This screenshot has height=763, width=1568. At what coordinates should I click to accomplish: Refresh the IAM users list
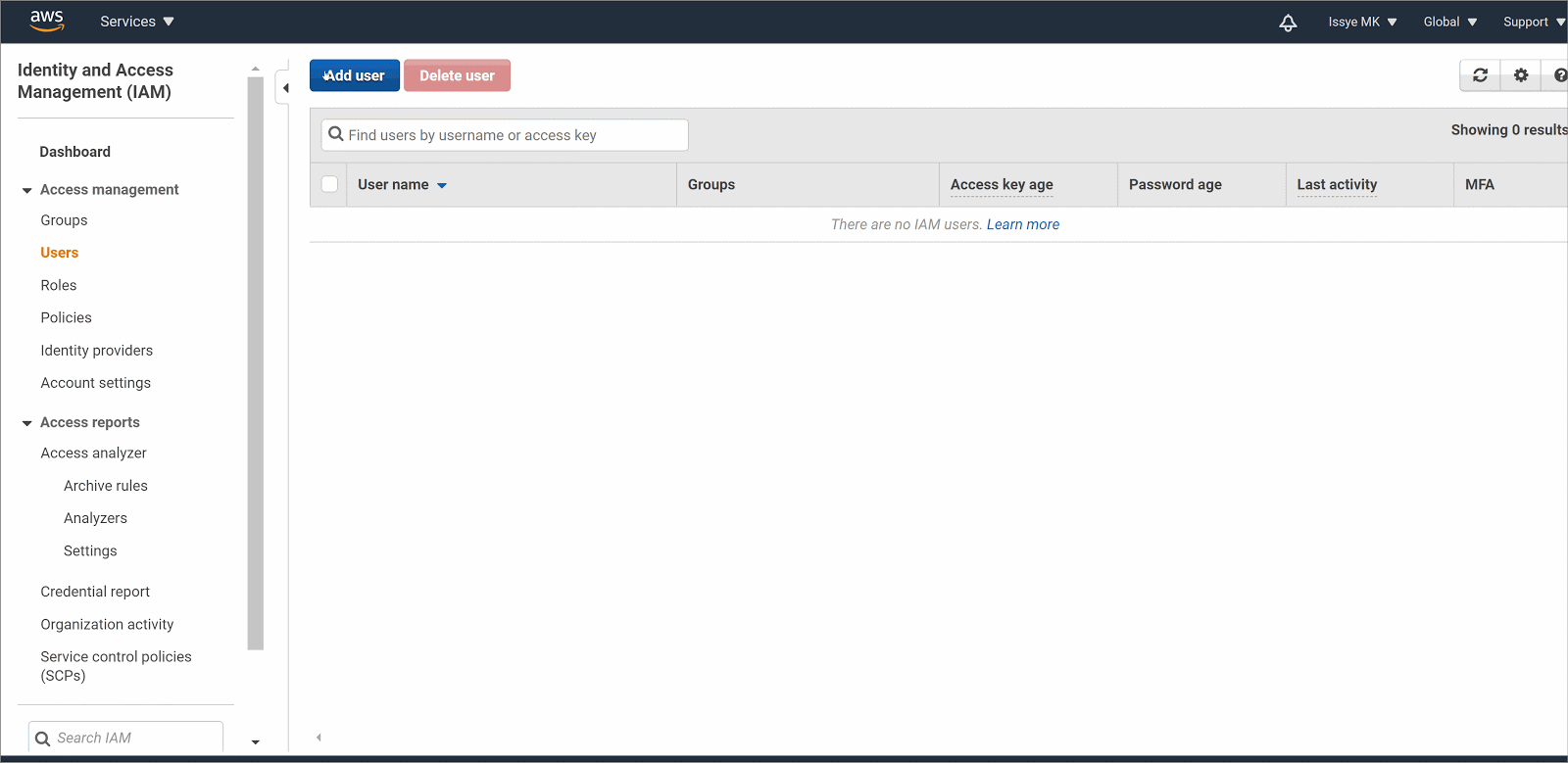pyautogui.click(x=1480, y=75)
